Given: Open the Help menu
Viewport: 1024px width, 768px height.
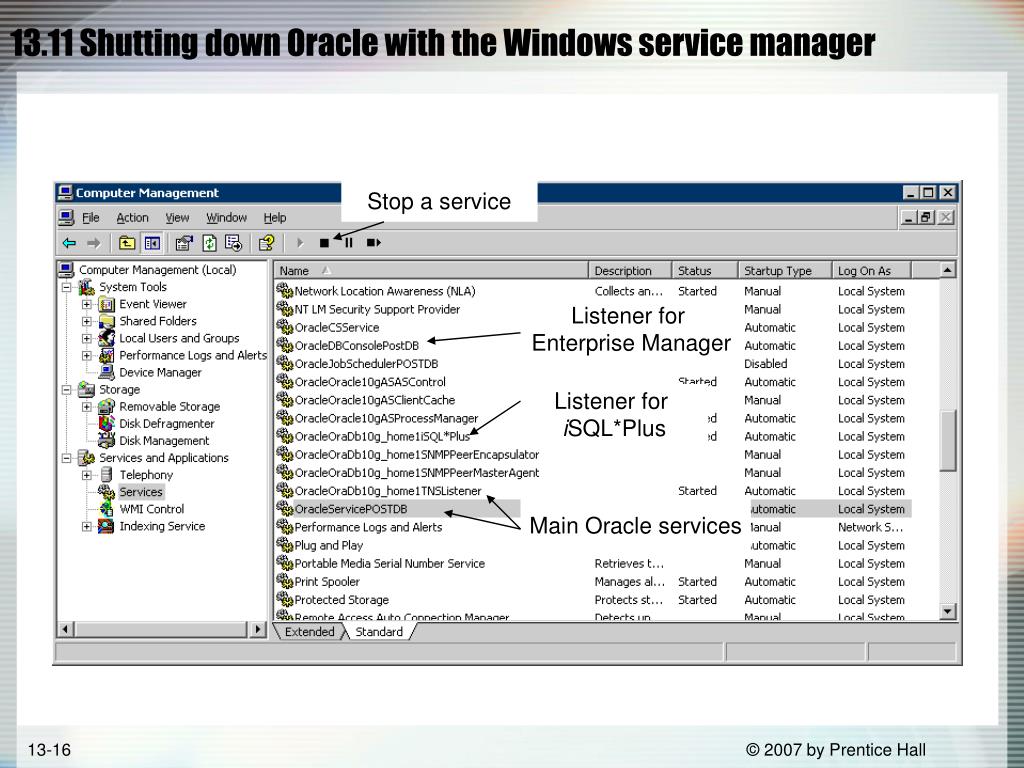Looking at the screenshot, I should click(x=275, y=217).
